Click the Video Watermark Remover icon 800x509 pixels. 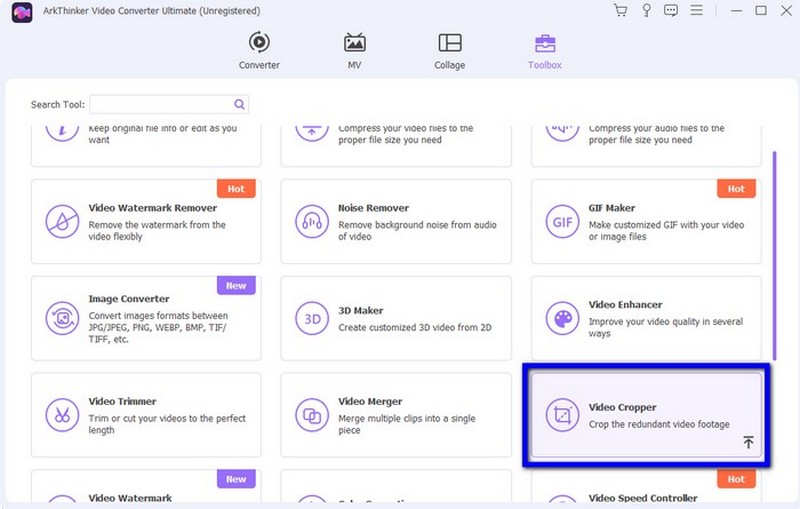[62, 221]
